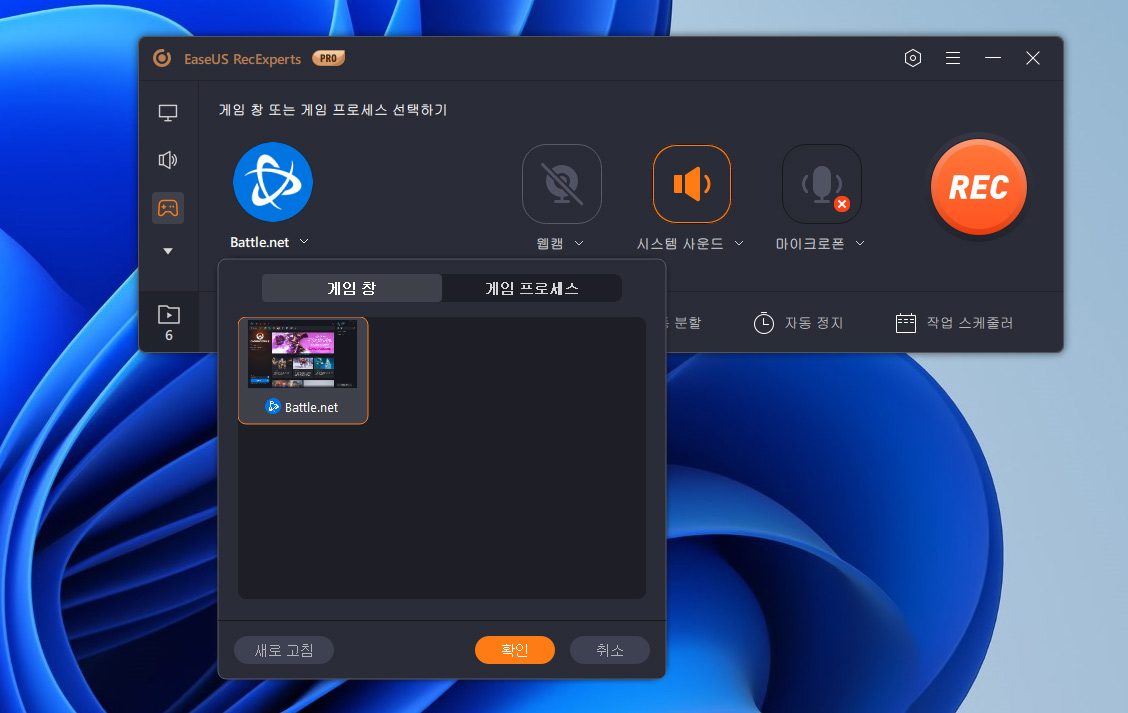Click the calendar icon next to 작업 스케줄러

click(x=906, y=323)
